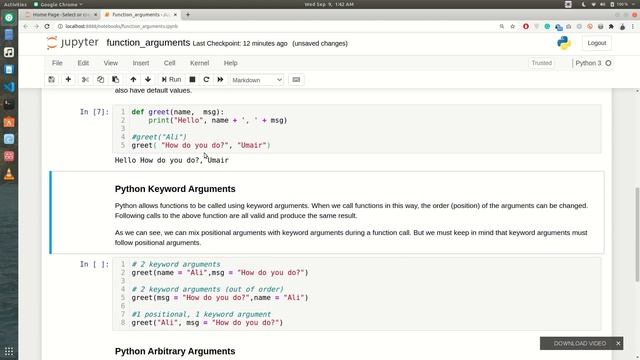This screenshot has height=360, width=640.
Task: Open the Help menu
Action: [x=231, y=63]
